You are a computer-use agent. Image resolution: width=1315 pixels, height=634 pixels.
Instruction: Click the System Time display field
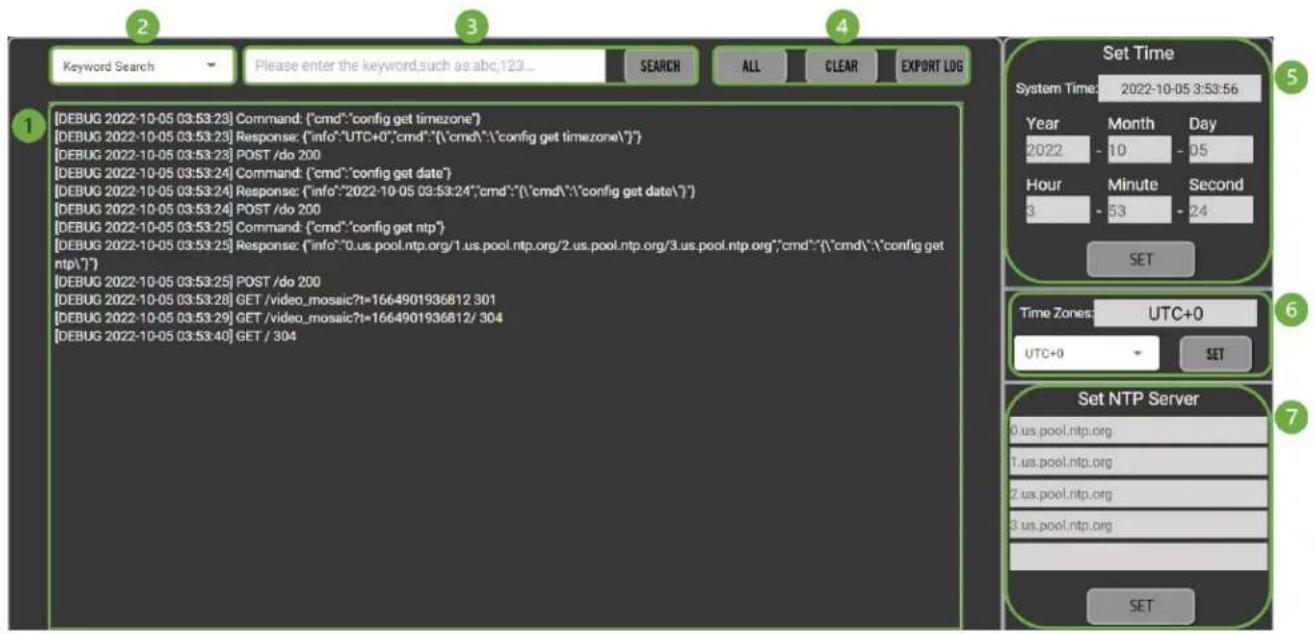point(1180,88)
